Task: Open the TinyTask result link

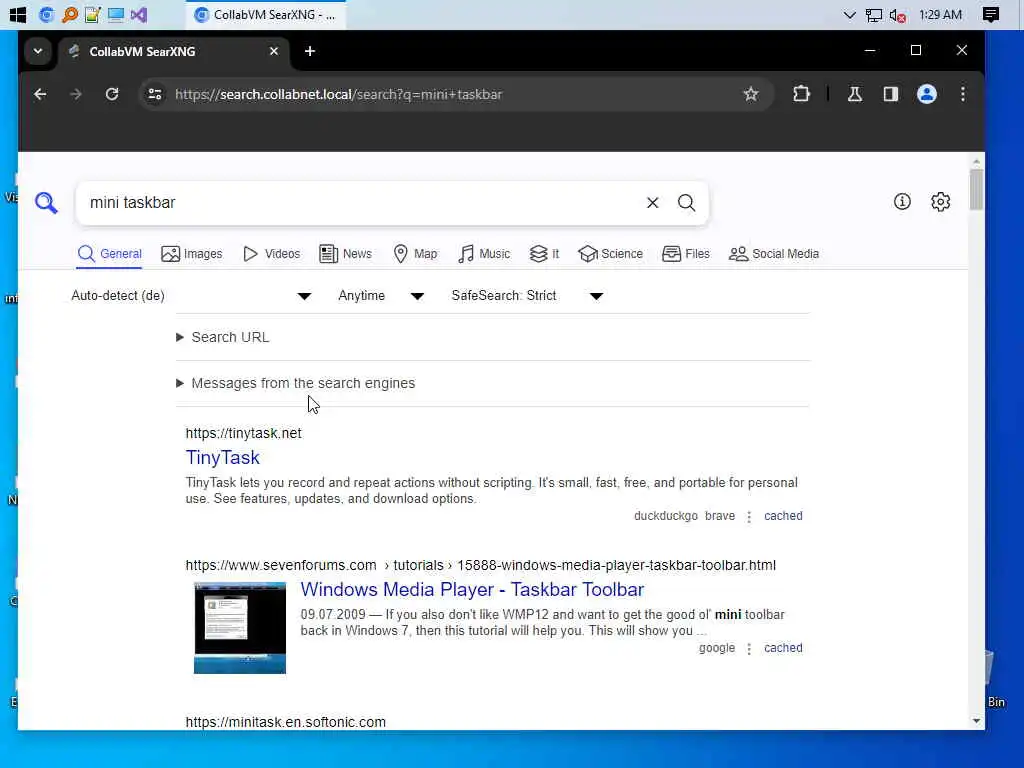Action: pos(223,458)
